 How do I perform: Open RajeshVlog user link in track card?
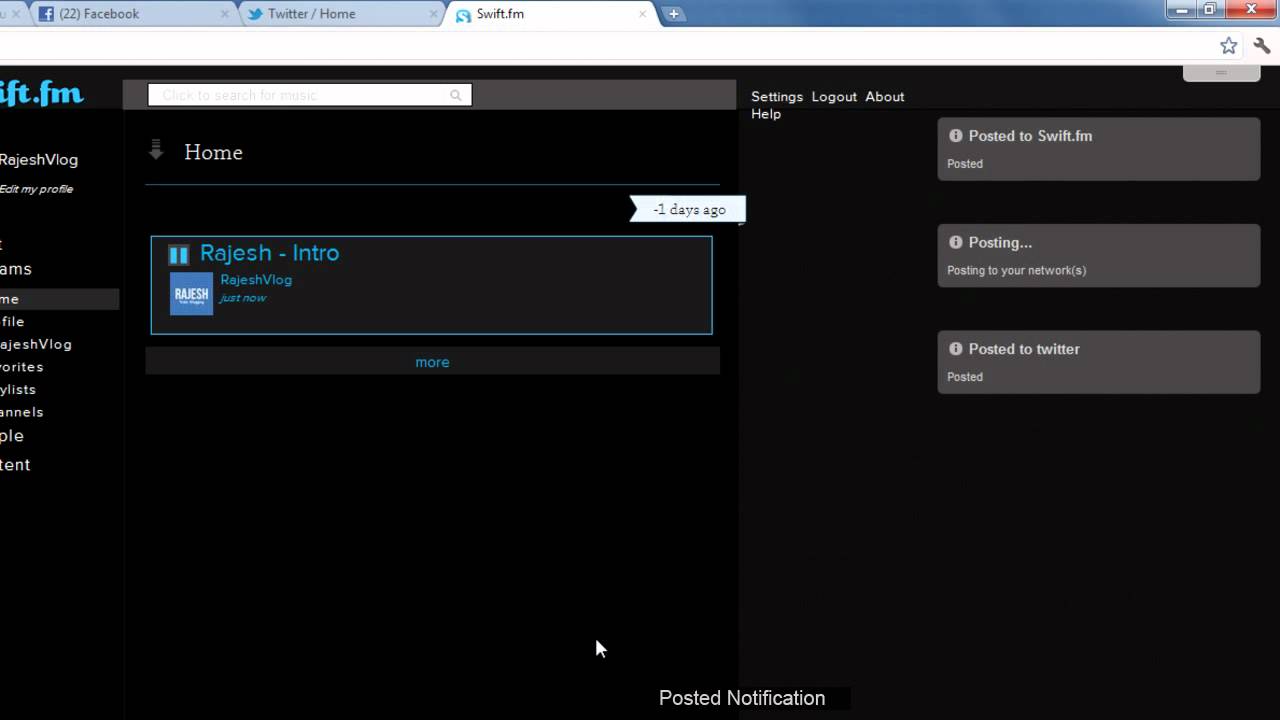[256, 280]
